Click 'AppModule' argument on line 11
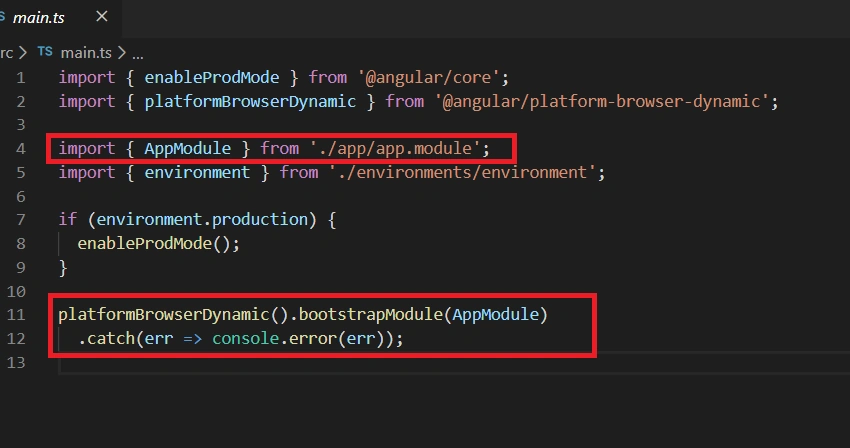This screenshot has height=448, width=850. [x=495, y=315]
